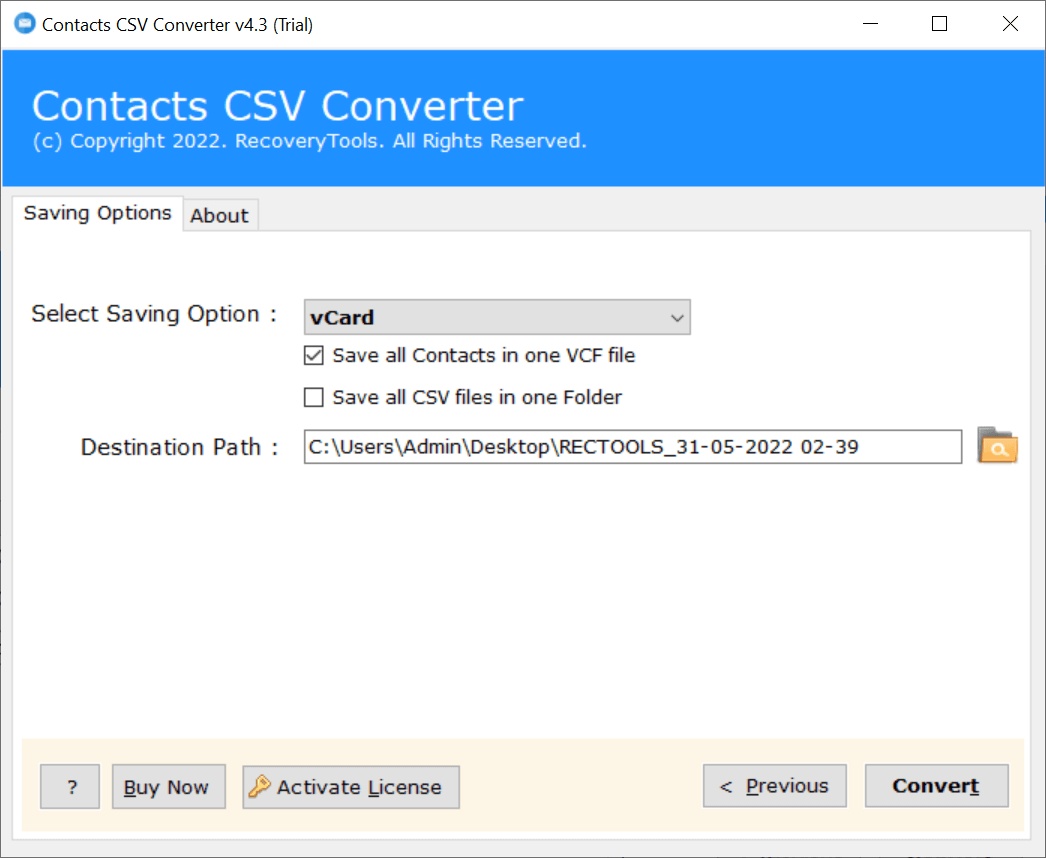Click the Buy Now button
1046x858 pixels.
(x=167, y=787)
